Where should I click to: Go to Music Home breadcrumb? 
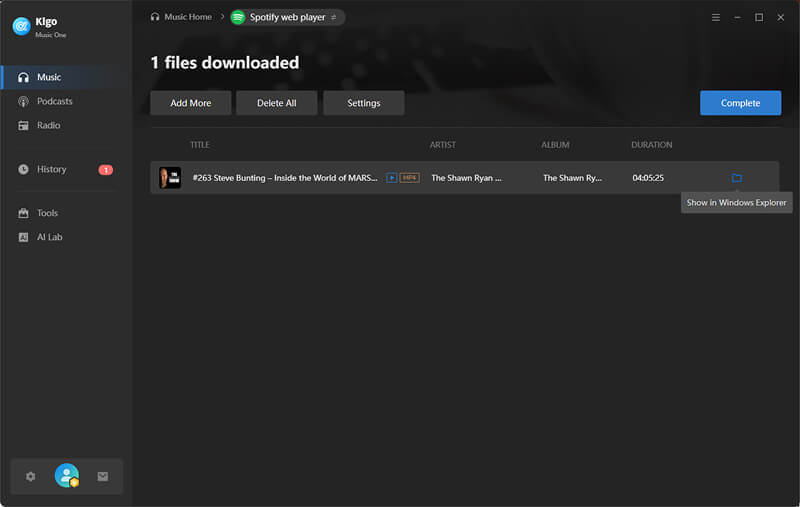(181, 17)
